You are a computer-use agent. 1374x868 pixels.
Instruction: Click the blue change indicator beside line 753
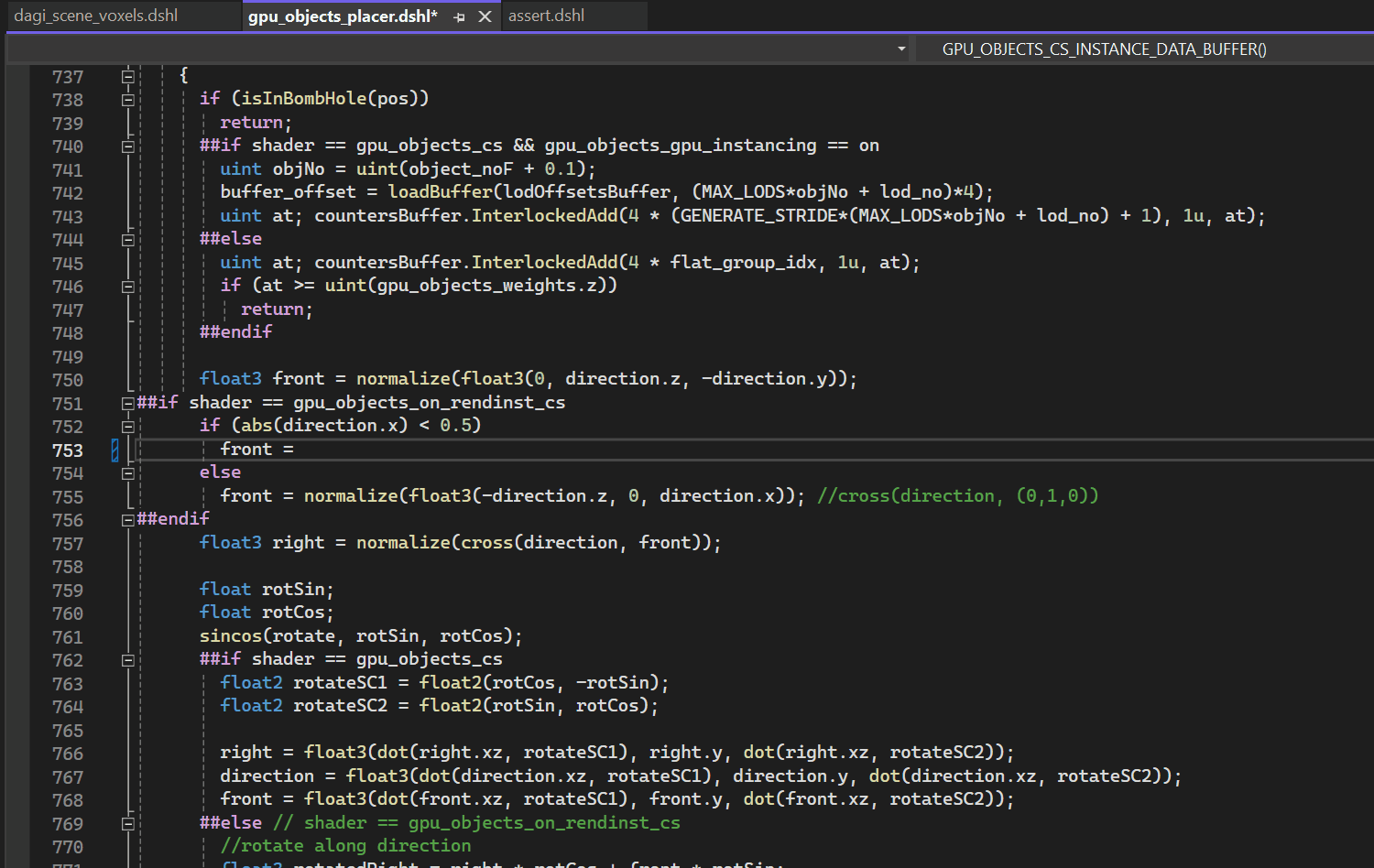114,450
